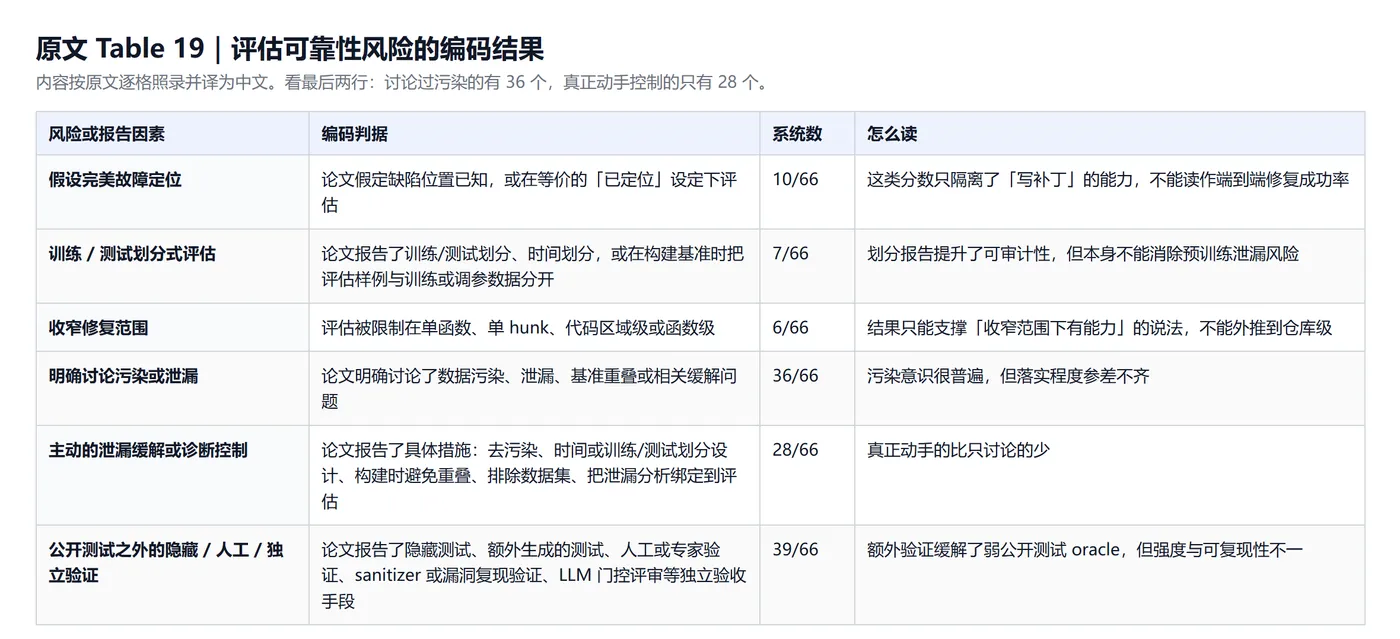
Task: Click the note '污染意识很普遍，但落实程度参差不齐'
Action: click(1008, 376)
